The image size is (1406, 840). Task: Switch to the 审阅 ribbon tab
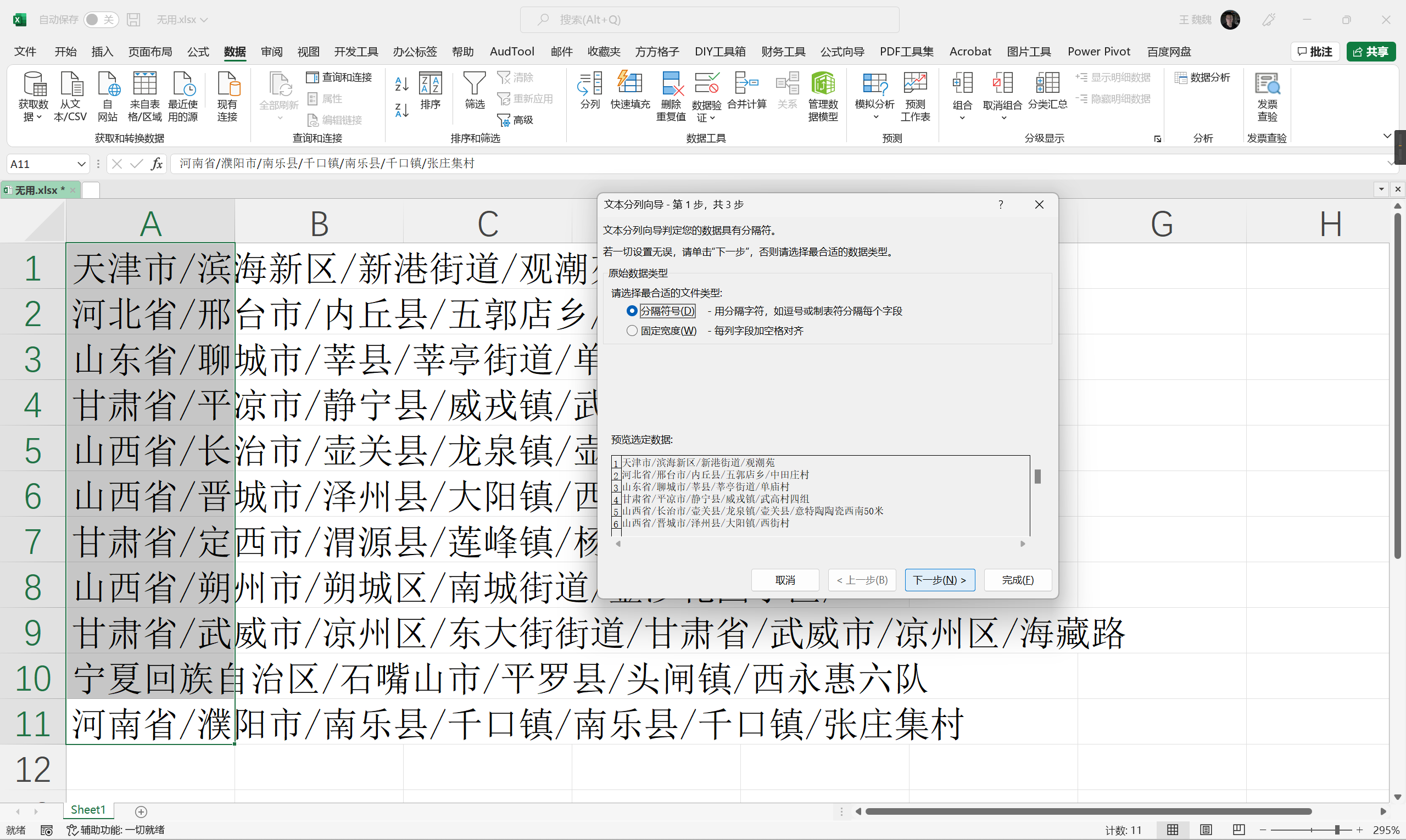pos(271,52)
